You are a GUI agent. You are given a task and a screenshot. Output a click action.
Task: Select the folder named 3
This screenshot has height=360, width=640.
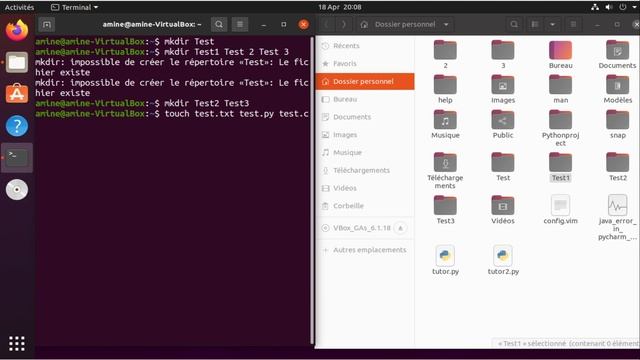coord(503,55)
